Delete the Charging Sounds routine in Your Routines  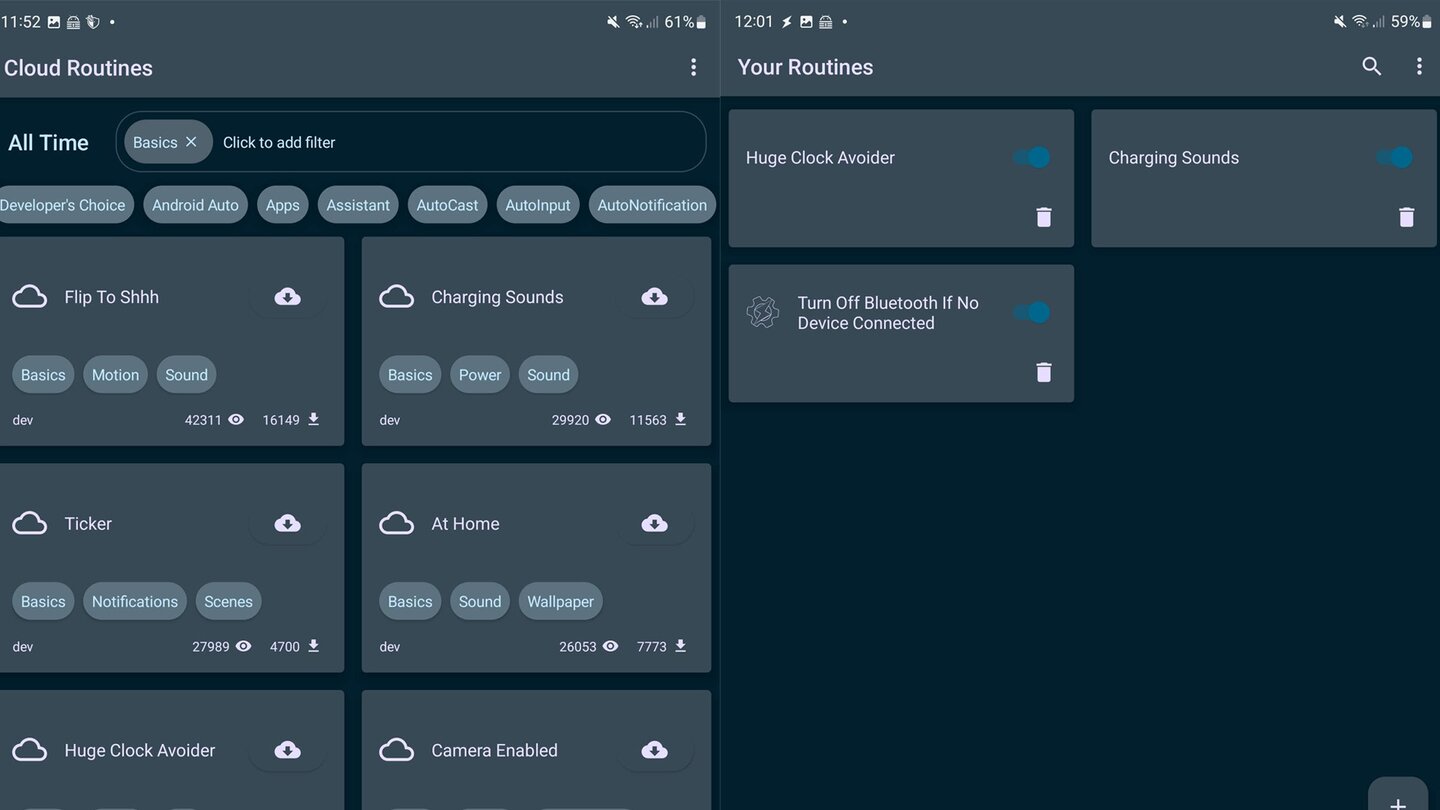1406,217
